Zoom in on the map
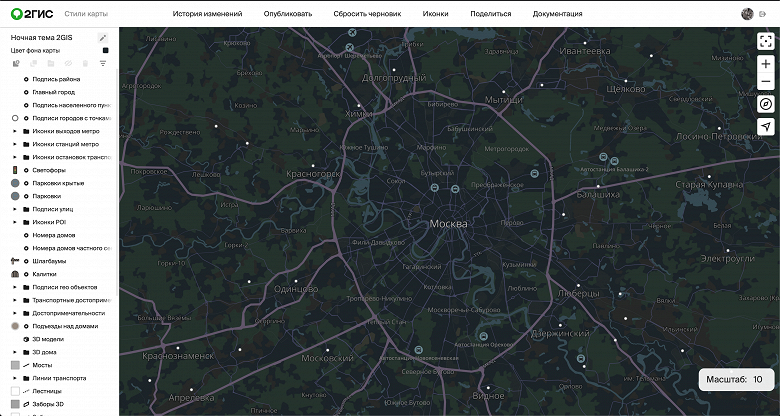The width and height of the screenshot is (780, 416). tap(765, 64)
